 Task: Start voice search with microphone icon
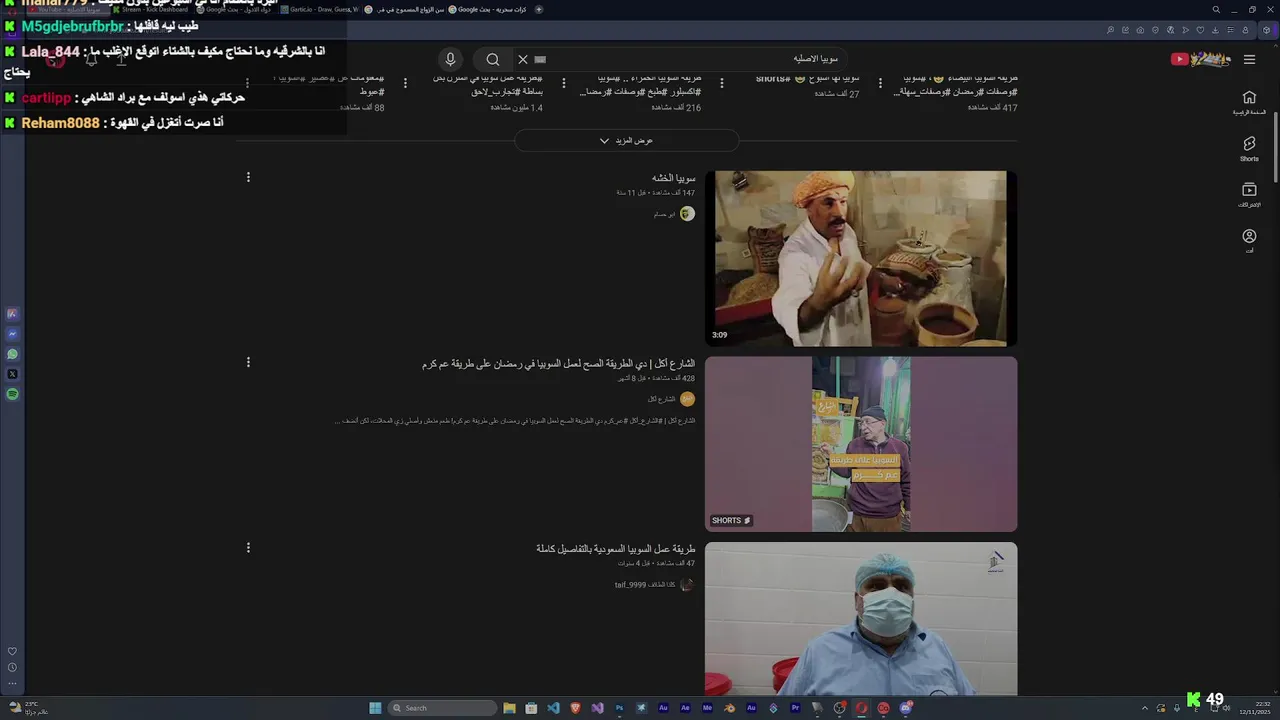click(450, 59)
